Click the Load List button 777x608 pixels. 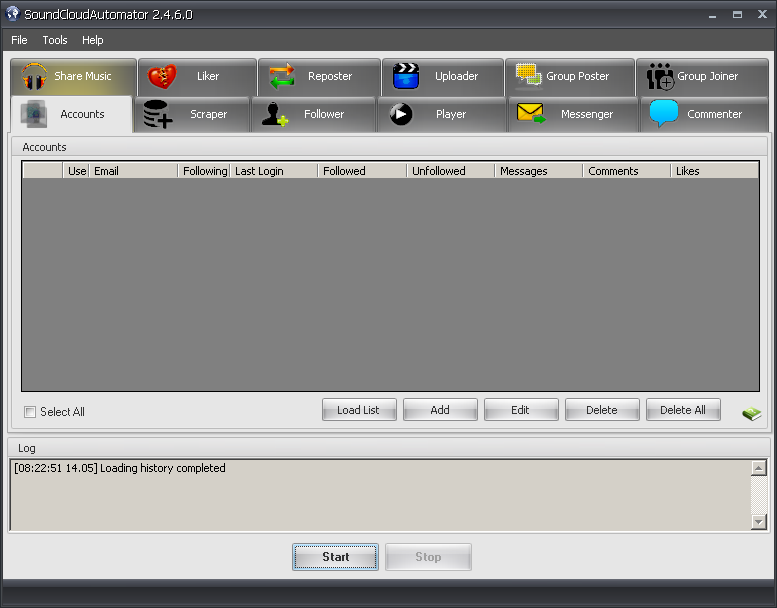click(359, 410)
